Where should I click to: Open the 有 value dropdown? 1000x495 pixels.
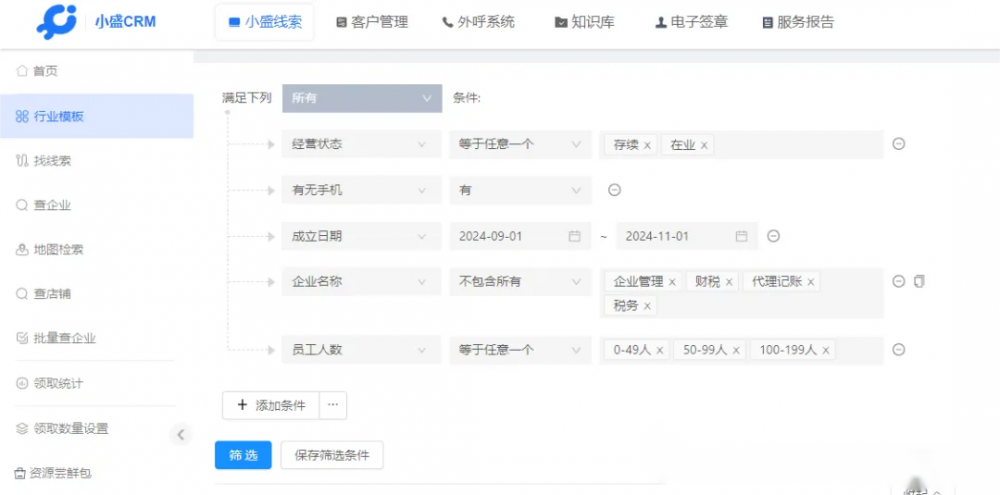pos(520,190)
